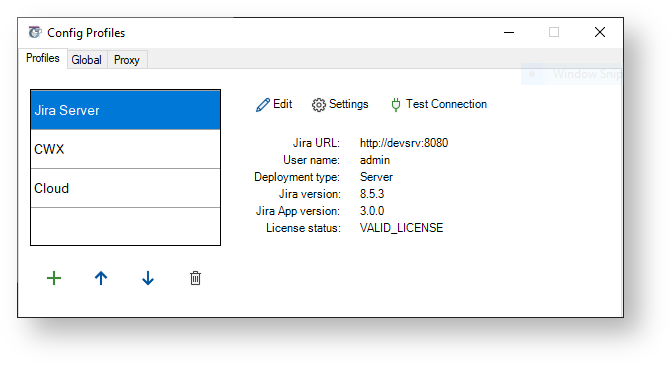
Task: Move the profile down with the down arrow
Action: pos(148,278)
